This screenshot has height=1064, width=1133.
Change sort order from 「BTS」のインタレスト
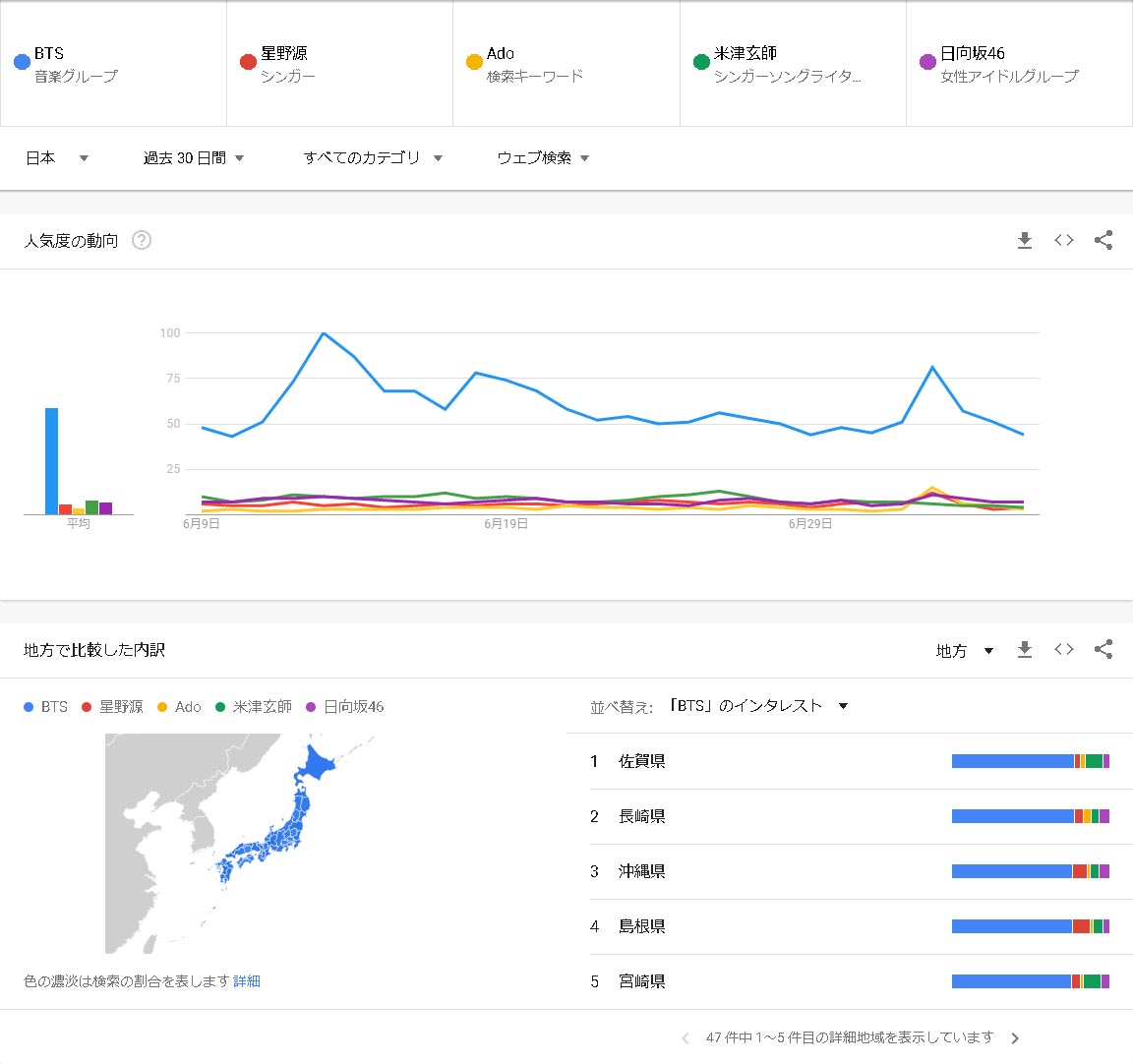[757, 706]
